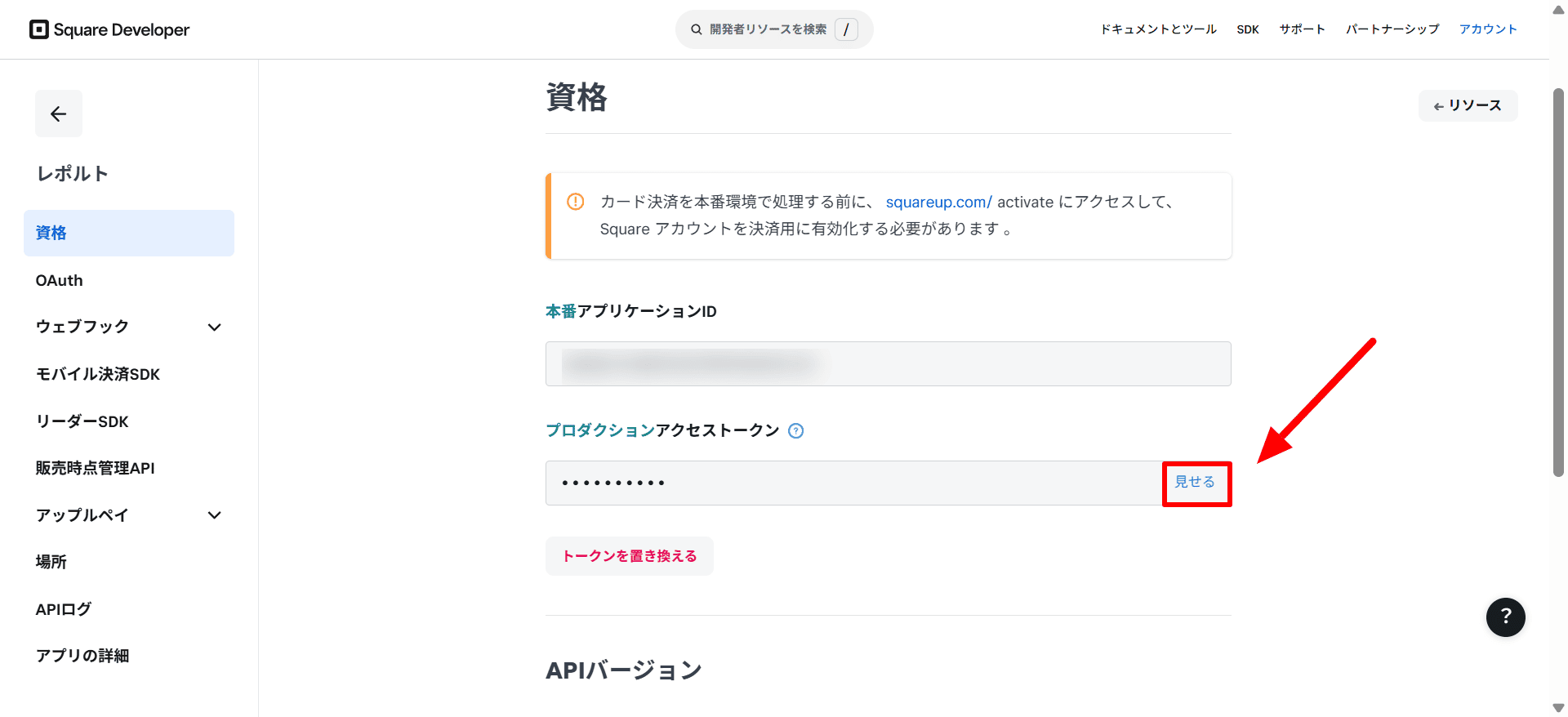Open サポート top navigation item

click(x=1302, y=29)
